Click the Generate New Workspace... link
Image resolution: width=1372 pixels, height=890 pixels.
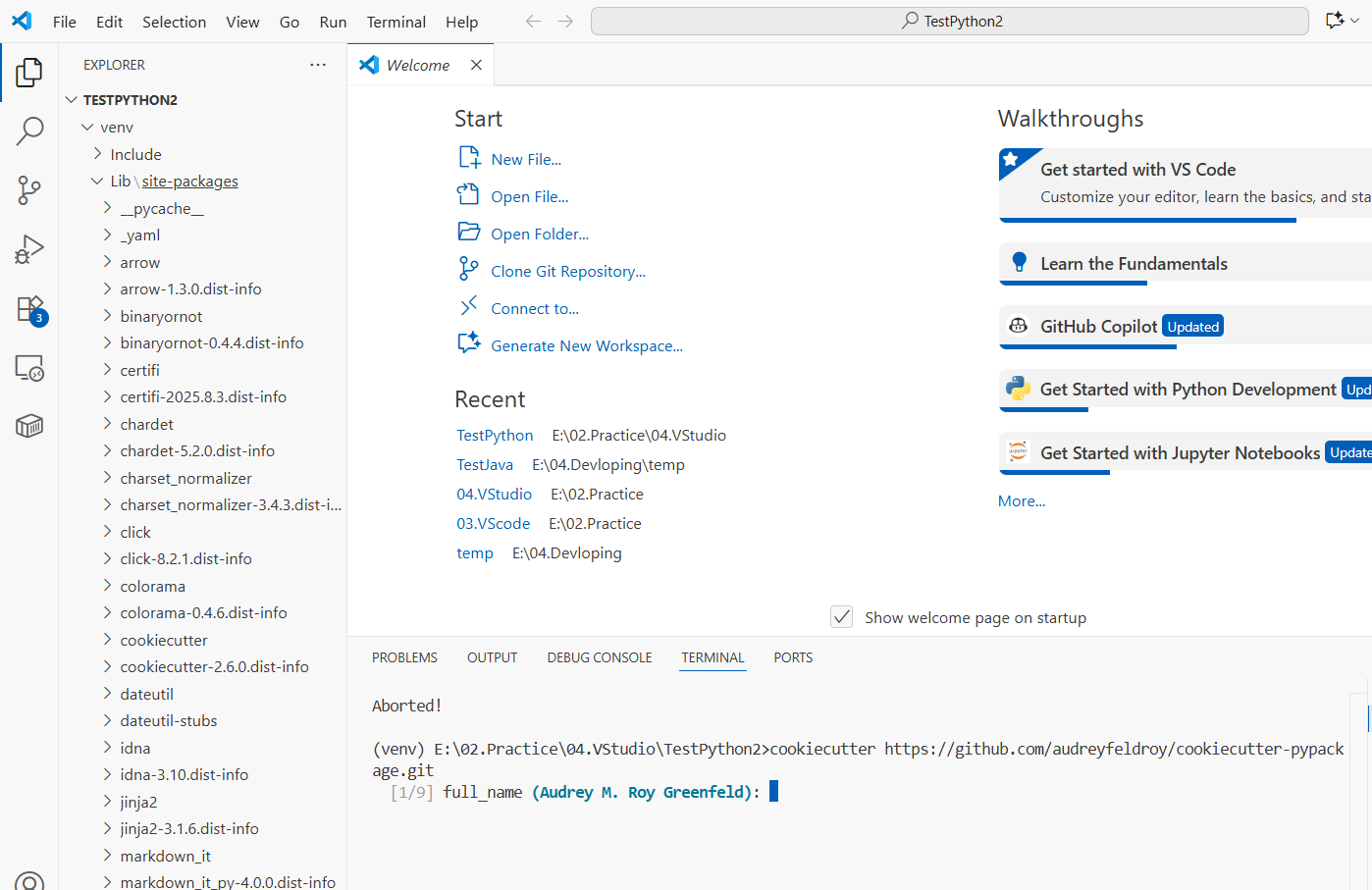click(x=587, y=345)
